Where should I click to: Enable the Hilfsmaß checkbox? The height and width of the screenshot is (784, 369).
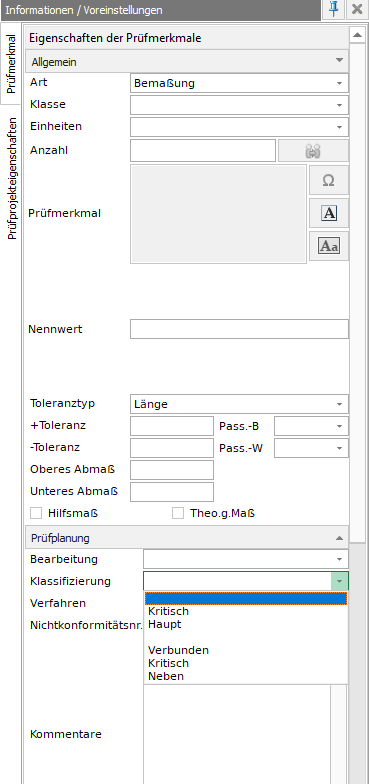click(36, 513)
